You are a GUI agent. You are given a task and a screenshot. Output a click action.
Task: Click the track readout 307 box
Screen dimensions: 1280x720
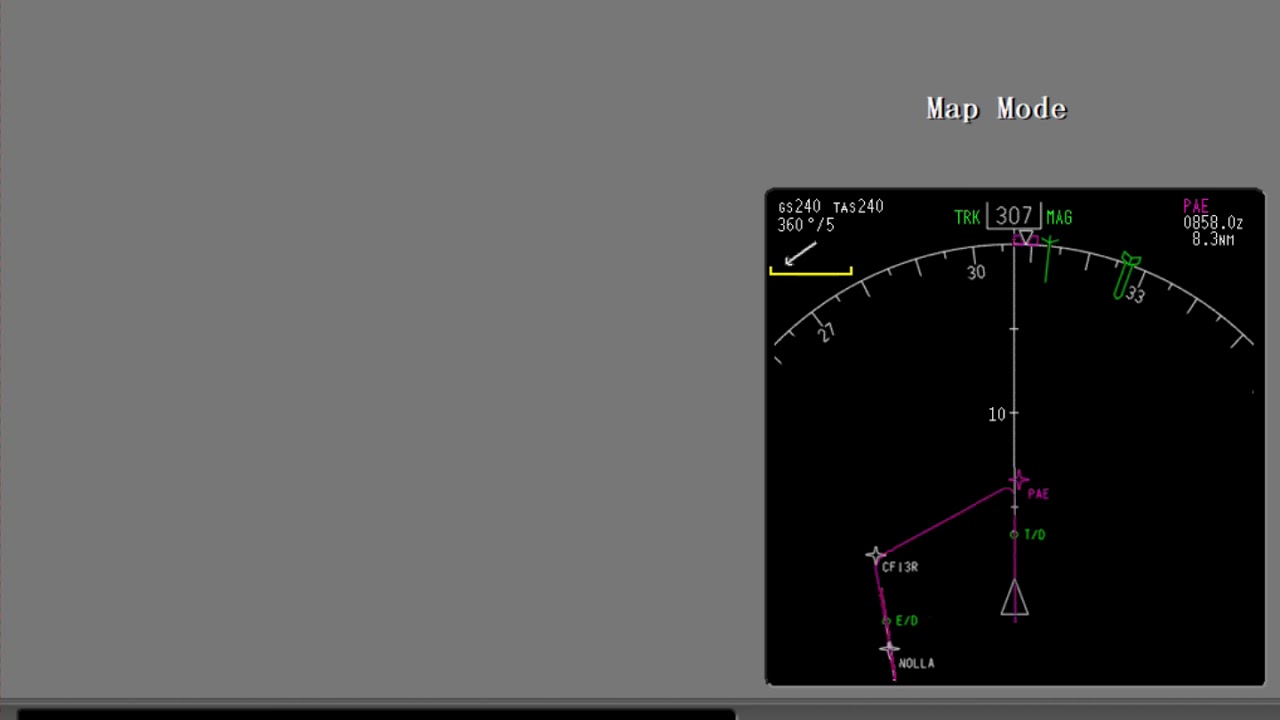pyautogui.click(x=1014, y=216)
